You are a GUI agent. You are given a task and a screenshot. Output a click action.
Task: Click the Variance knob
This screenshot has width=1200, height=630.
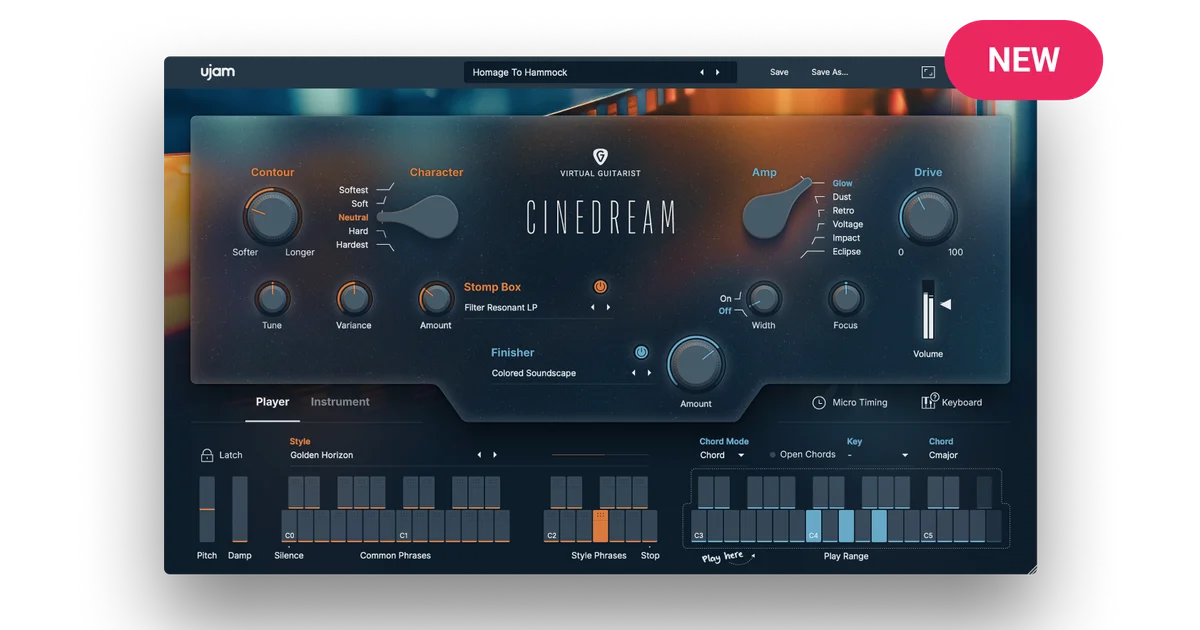[x=353, y=298]
